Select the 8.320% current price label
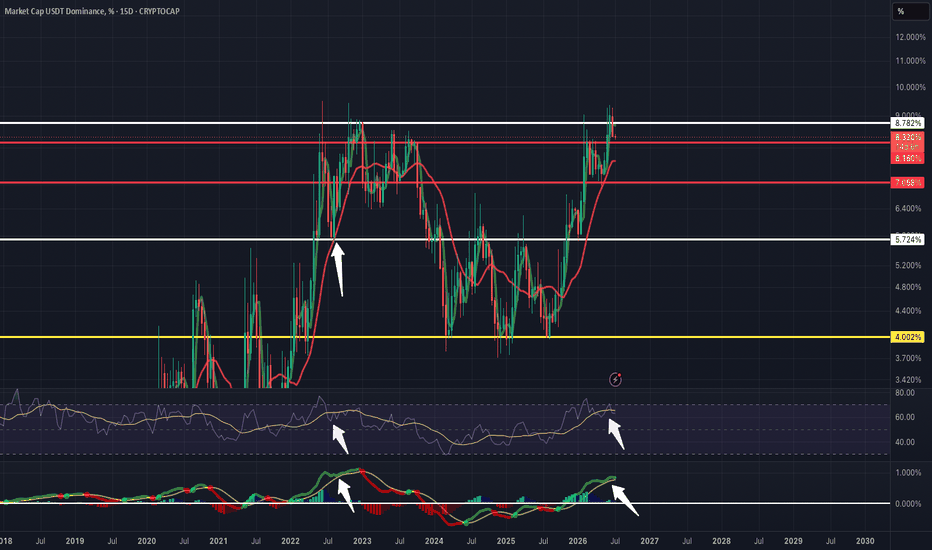Viewport: 932px width, 550px height. click(908, 137)
